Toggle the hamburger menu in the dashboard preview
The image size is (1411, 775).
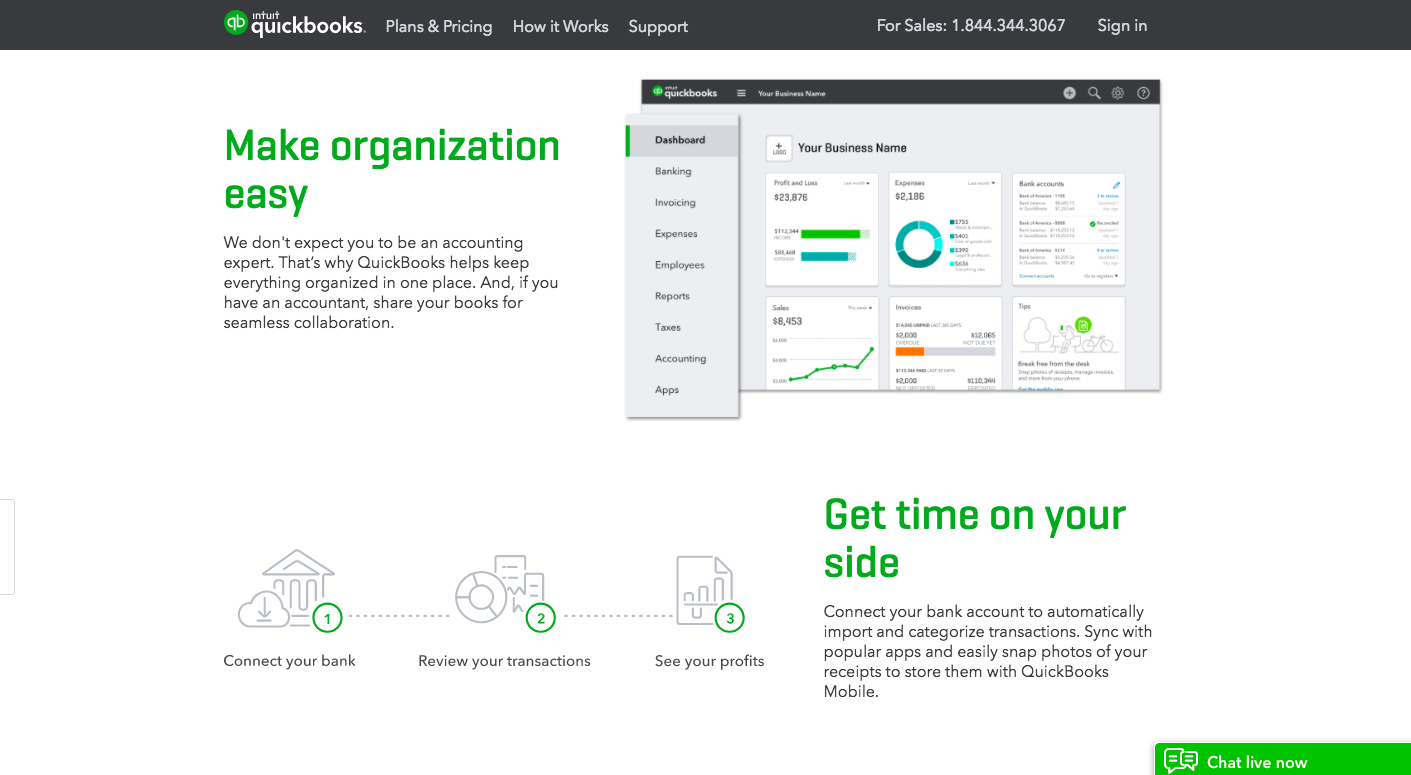click(741, 93)
